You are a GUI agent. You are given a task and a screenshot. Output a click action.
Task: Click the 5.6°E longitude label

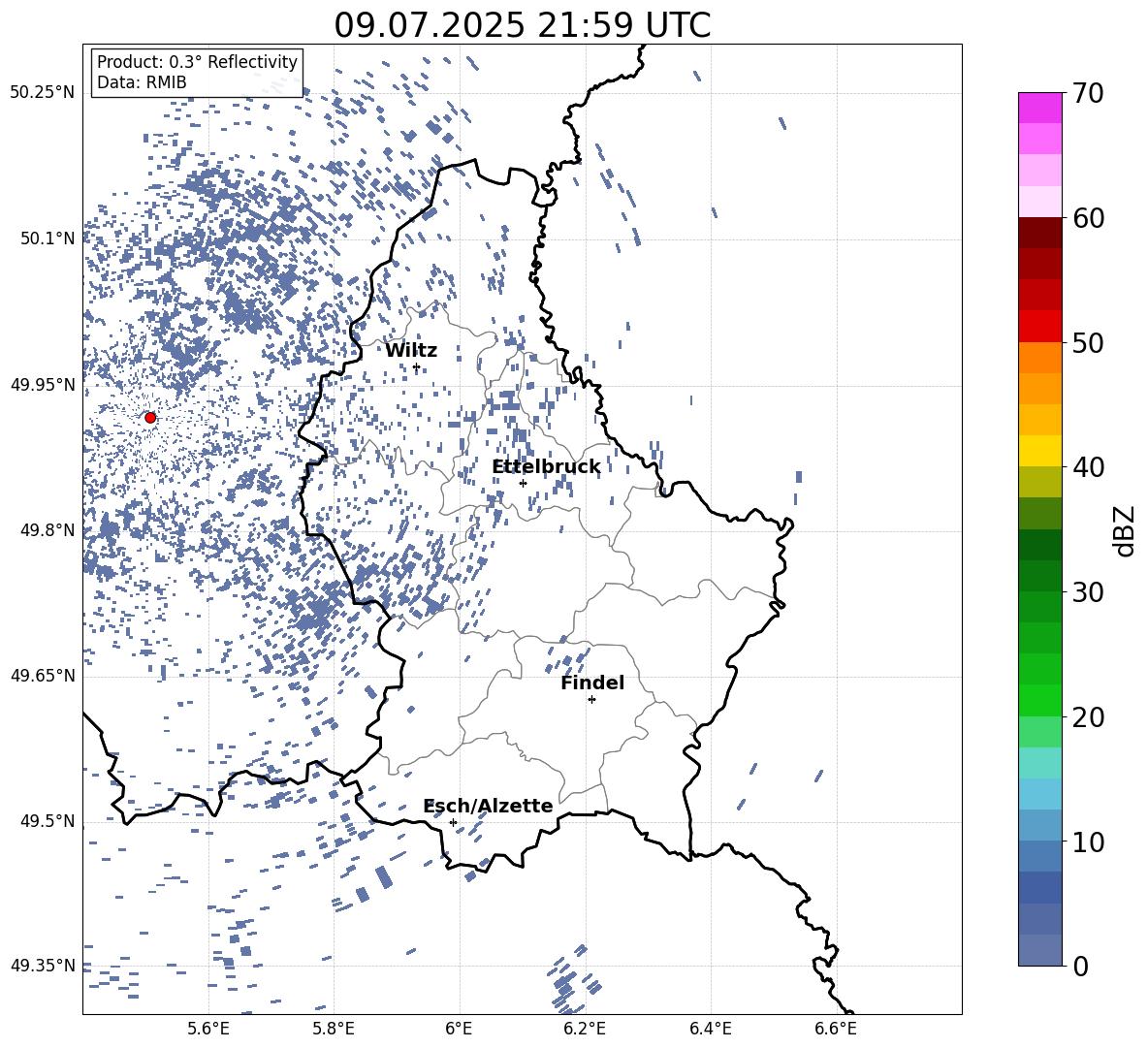208,1029
